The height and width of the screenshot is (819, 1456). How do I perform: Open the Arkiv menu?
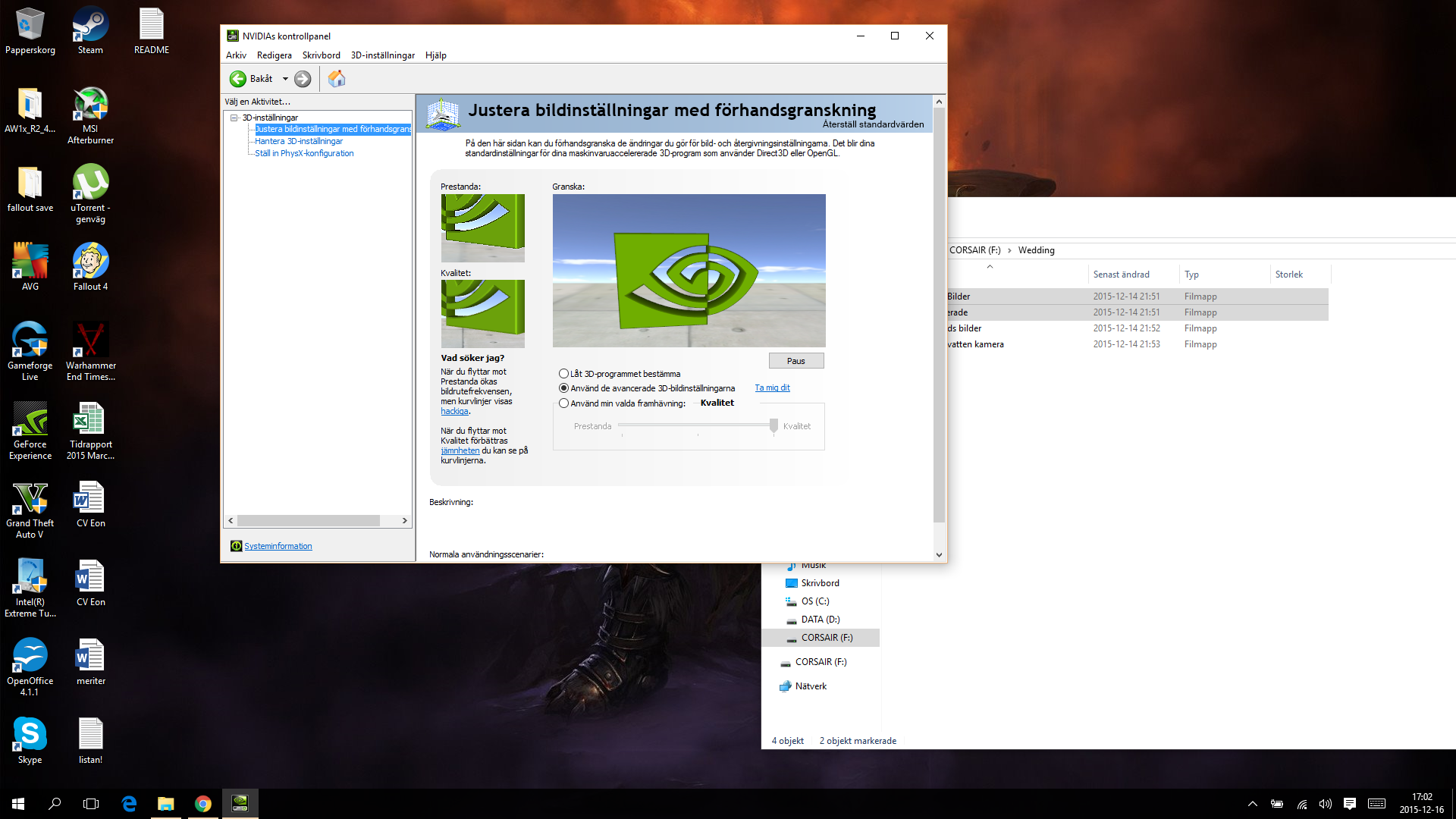click(x=236, y=55)
